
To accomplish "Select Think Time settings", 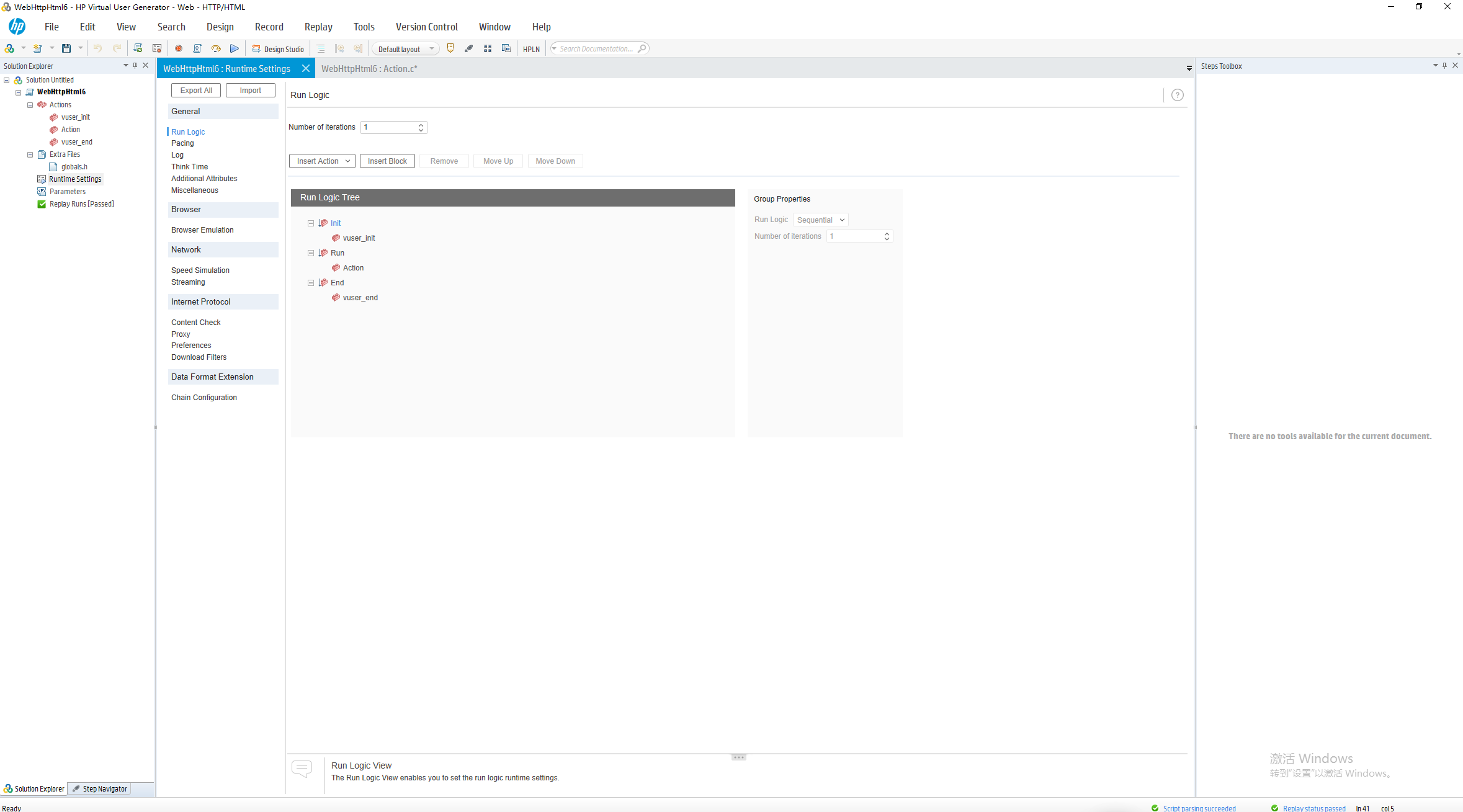I will (x=189, y=167).
